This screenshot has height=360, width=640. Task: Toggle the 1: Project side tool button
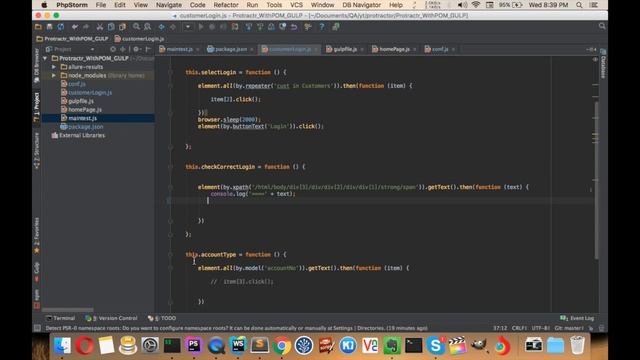[37, 107]
